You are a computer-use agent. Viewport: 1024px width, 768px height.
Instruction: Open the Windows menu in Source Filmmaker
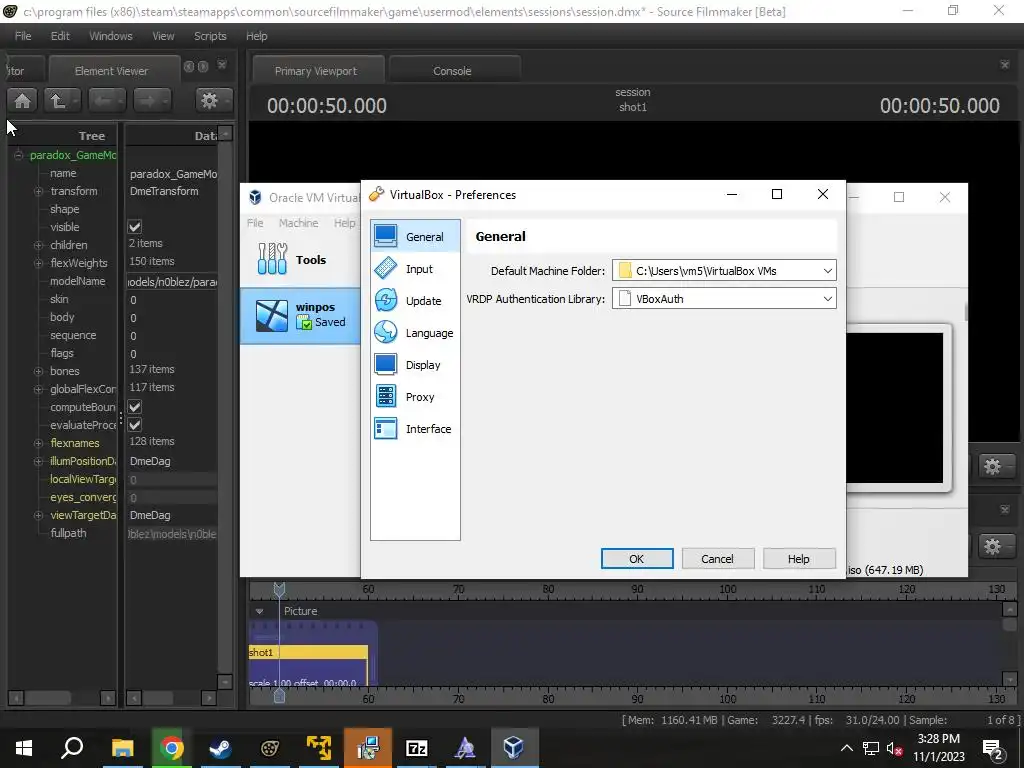coord(110,36)
